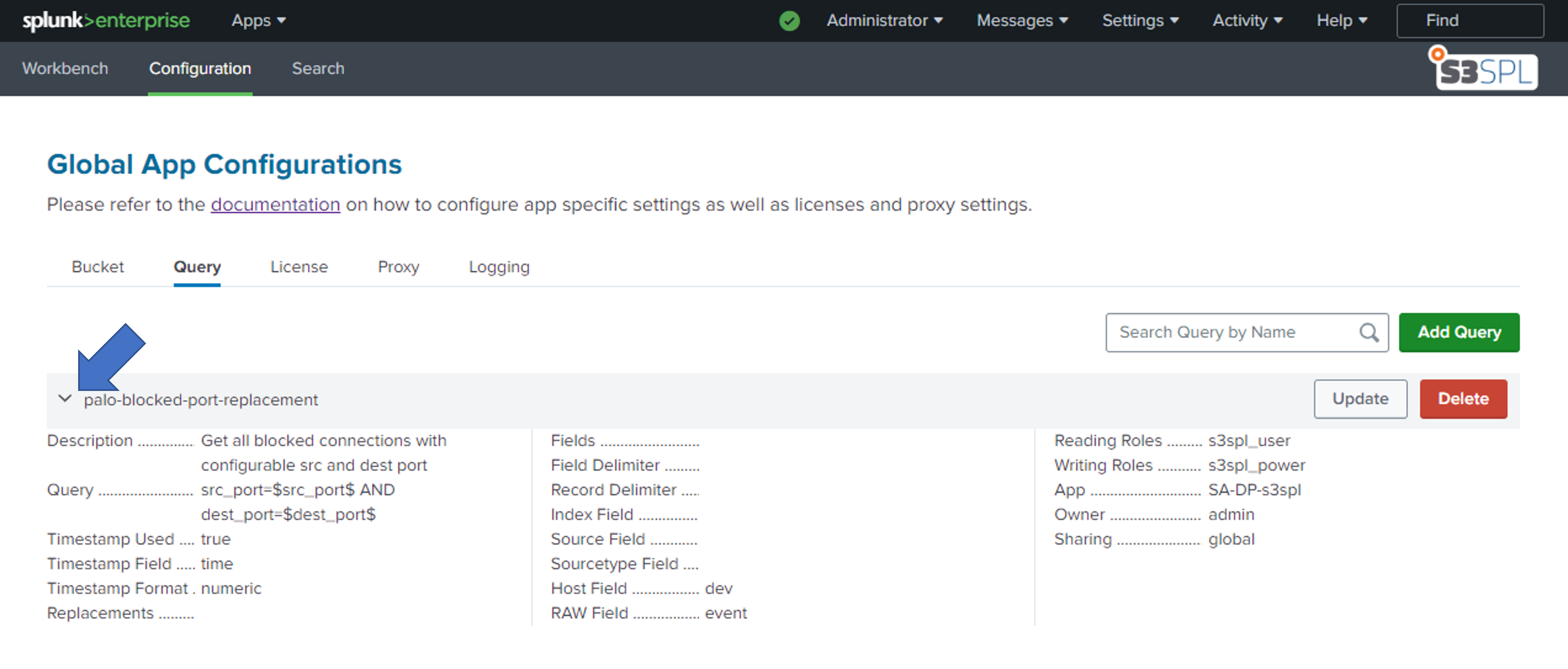Go to the Workbench navigation tab
This screenshot has height=669, width=1568.
[x=65, y=69]
